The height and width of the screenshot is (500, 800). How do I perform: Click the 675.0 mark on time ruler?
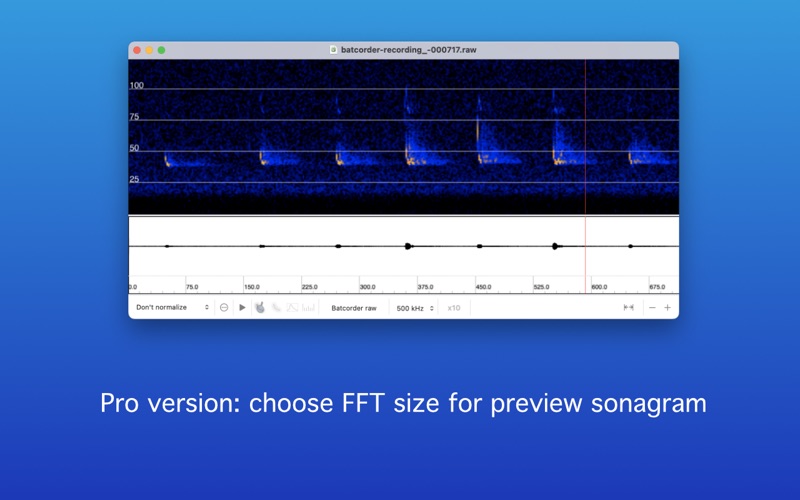[657, 287]
